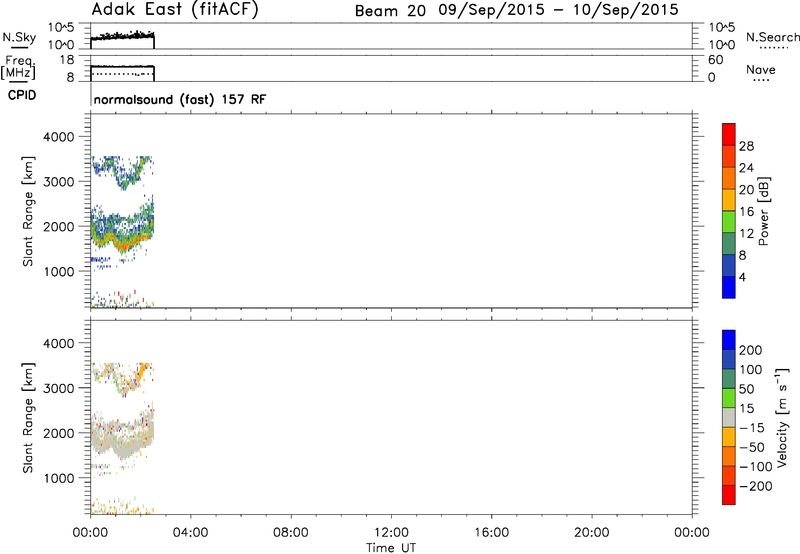Click the '08:00' time tick label
Image resolution: width=800 pixels, height=554 pixels.
[291, 533]
